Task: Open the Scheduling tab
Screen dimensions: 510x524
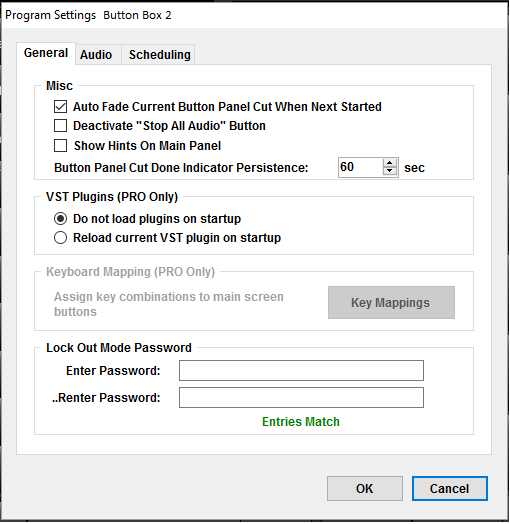Action: [x=158, y=54]
